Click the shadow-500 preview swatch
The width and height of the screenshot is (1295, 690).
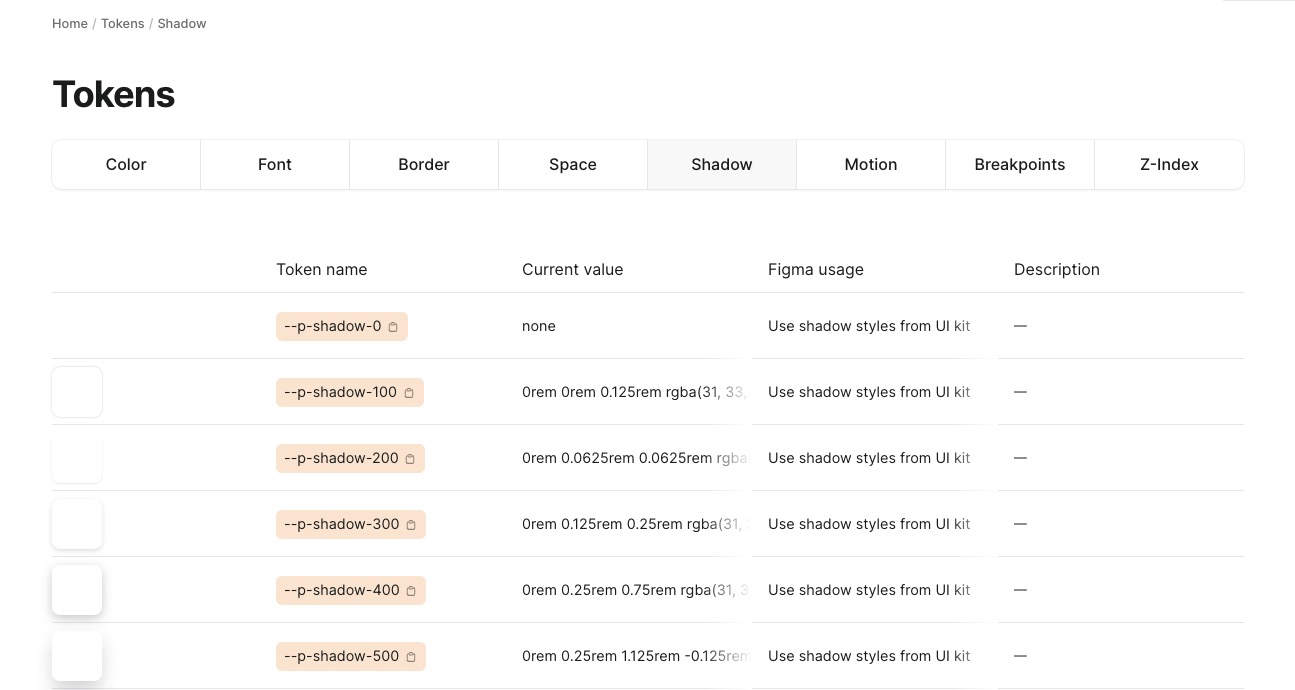76,656
